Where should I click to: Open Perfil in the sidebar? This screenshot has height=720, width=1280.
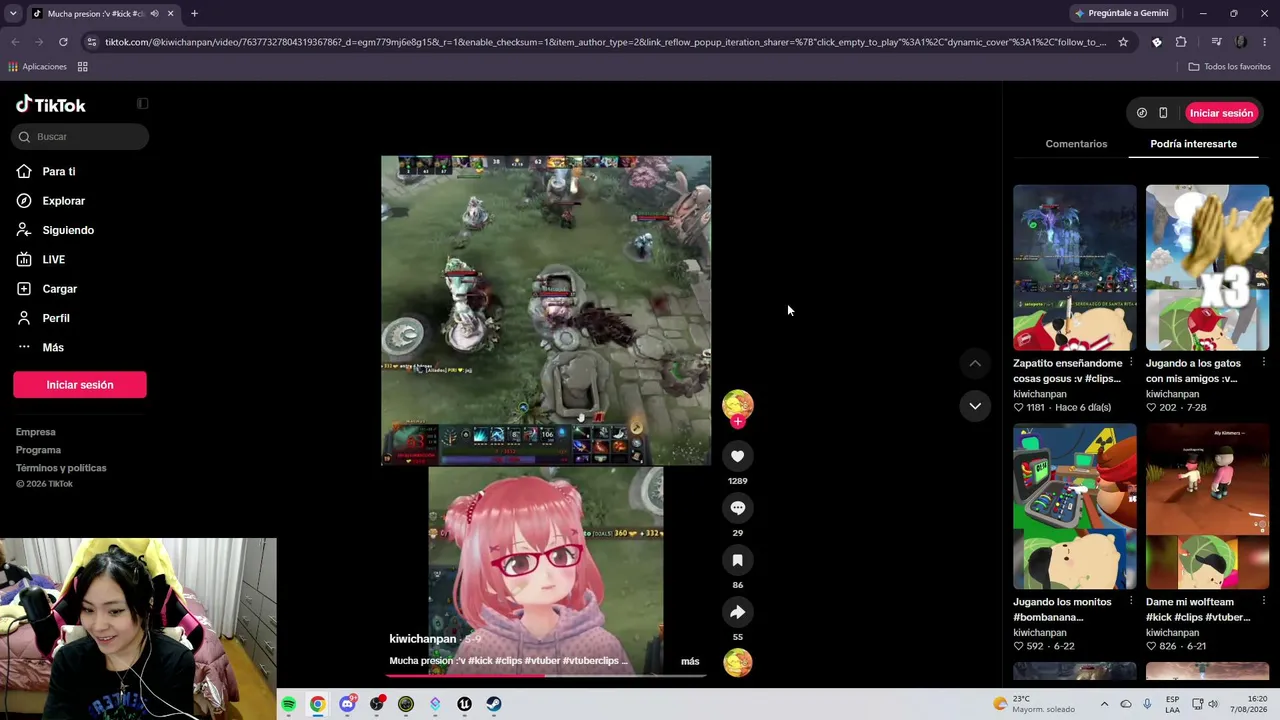42,318
